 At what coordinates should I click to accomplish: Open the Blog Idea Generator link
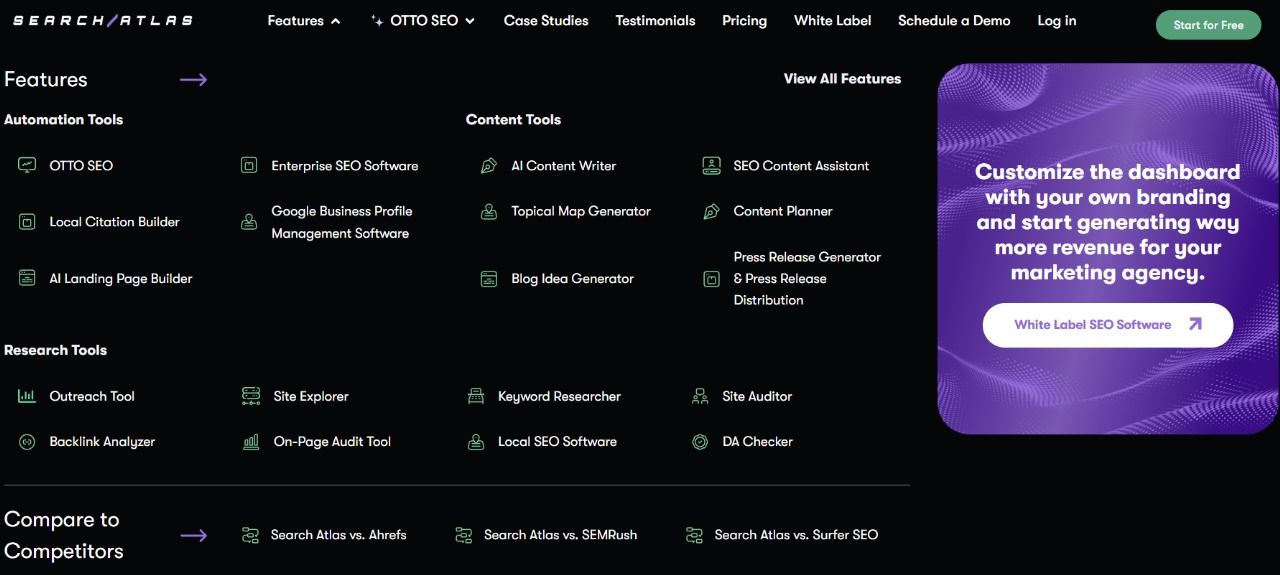click(x=573, y=278)
